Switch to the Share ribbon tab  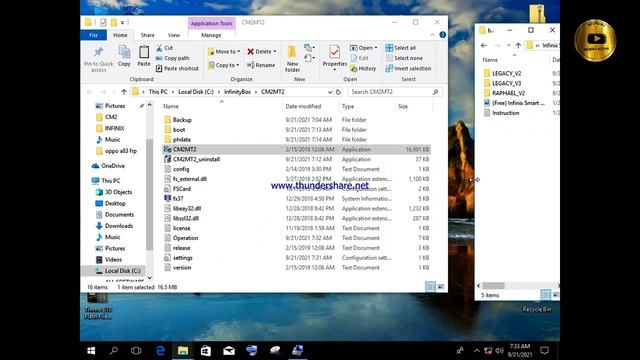coord(147,35)
